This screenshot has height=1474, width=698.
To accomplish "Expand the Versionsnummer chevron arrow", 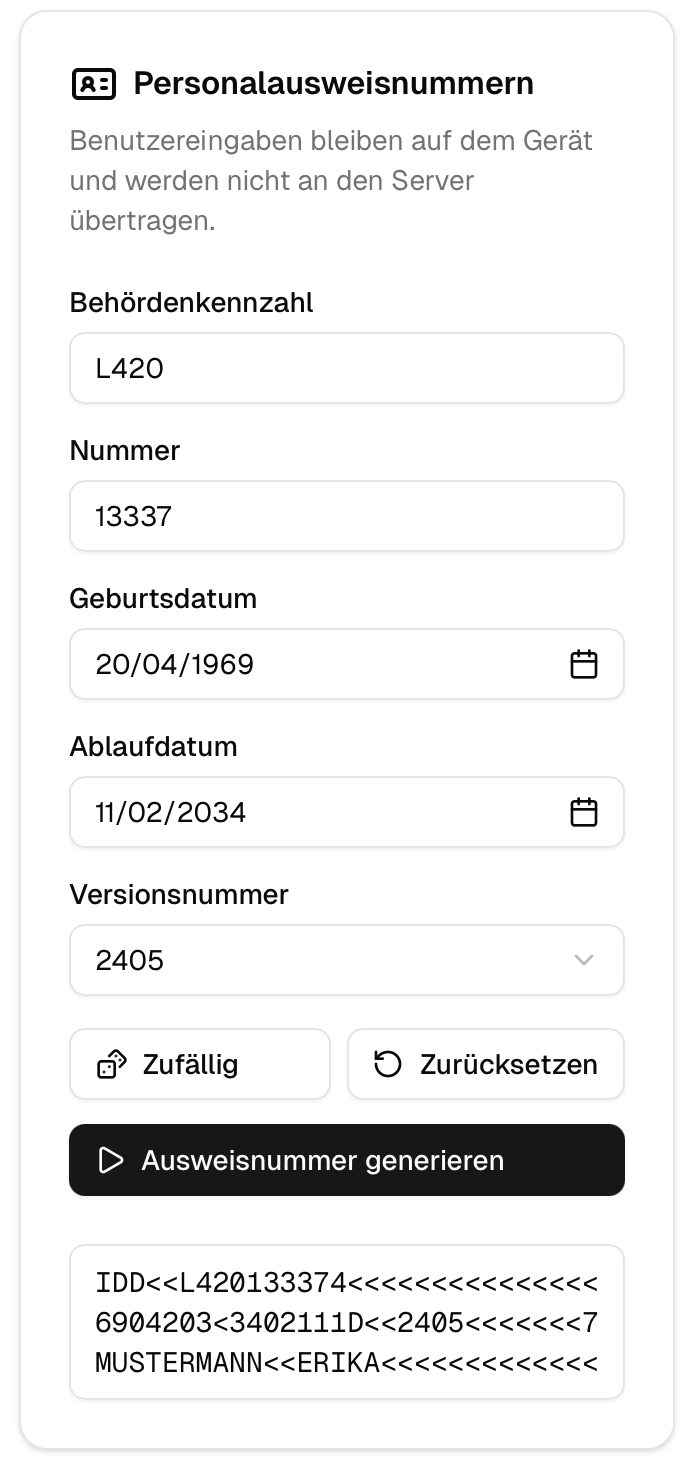I will pos(584,960).
